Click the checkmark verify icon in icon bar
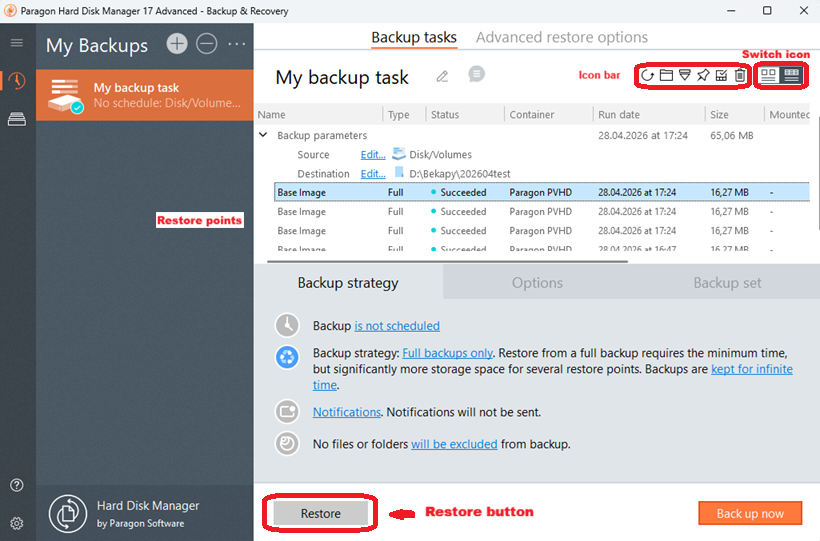Image resolution: width=820 pixels, height=541 pixels. 721,75
